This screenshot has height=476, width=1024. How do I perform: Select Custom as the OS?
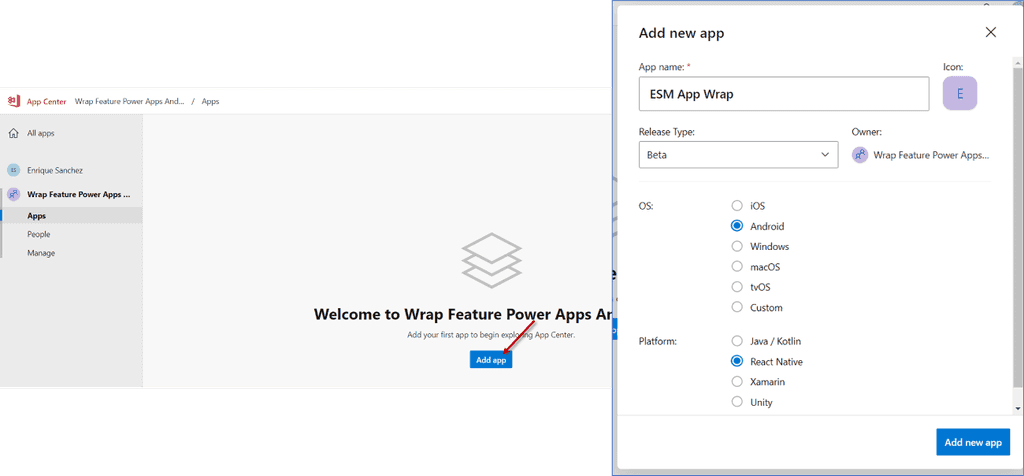click(737, 307)
